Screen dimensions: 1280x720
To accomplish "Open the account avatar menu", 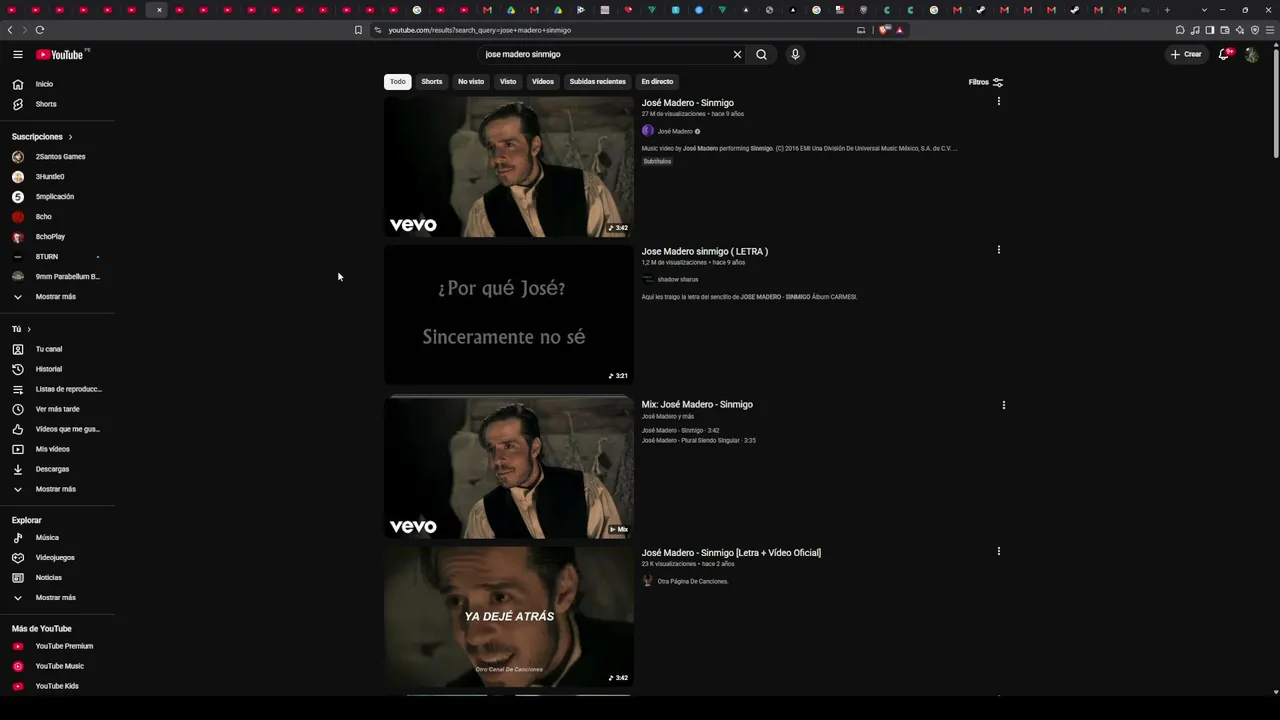I will [1251, 54].
